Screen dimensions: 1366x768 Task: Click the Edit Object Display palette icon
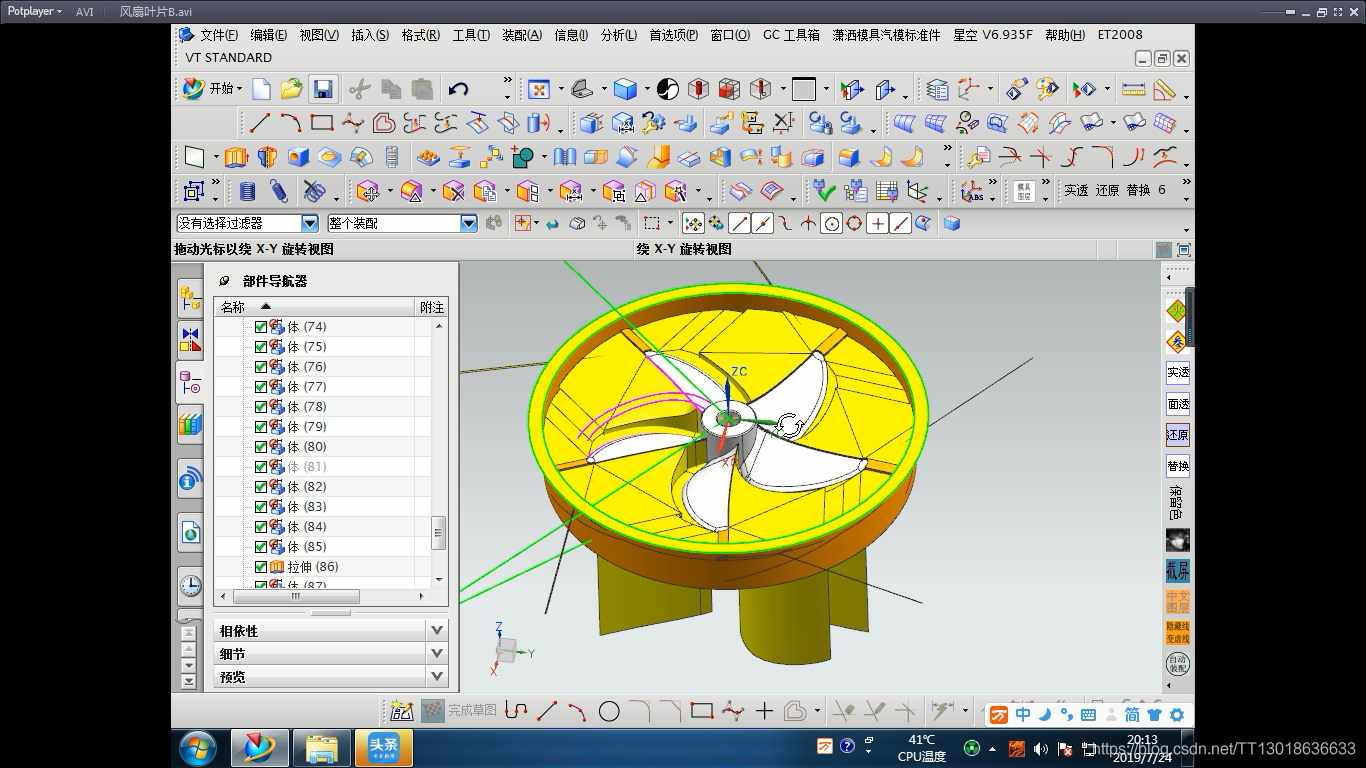click(x=1047, y=90)
